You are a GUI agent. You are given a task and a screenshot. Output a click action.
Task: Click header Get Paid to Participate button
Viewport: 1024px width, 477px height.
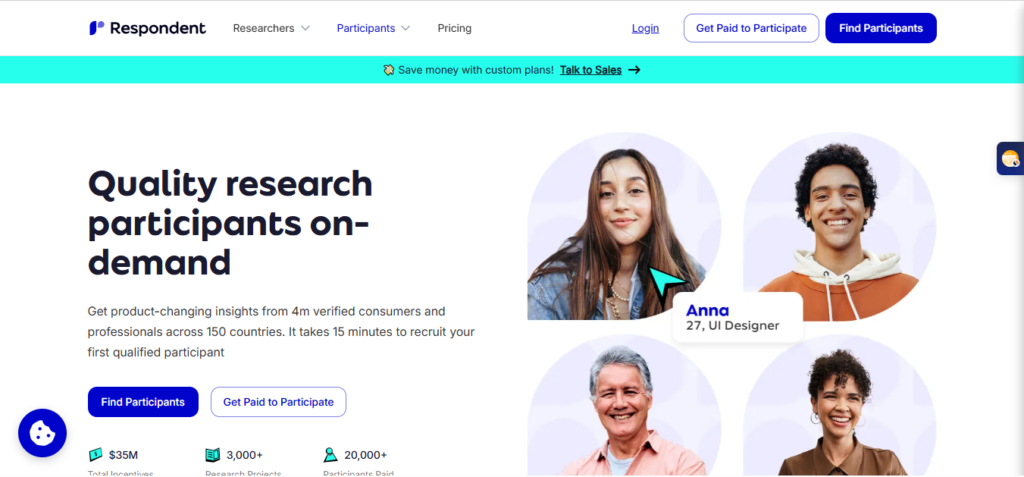click(x=751, y=28)
